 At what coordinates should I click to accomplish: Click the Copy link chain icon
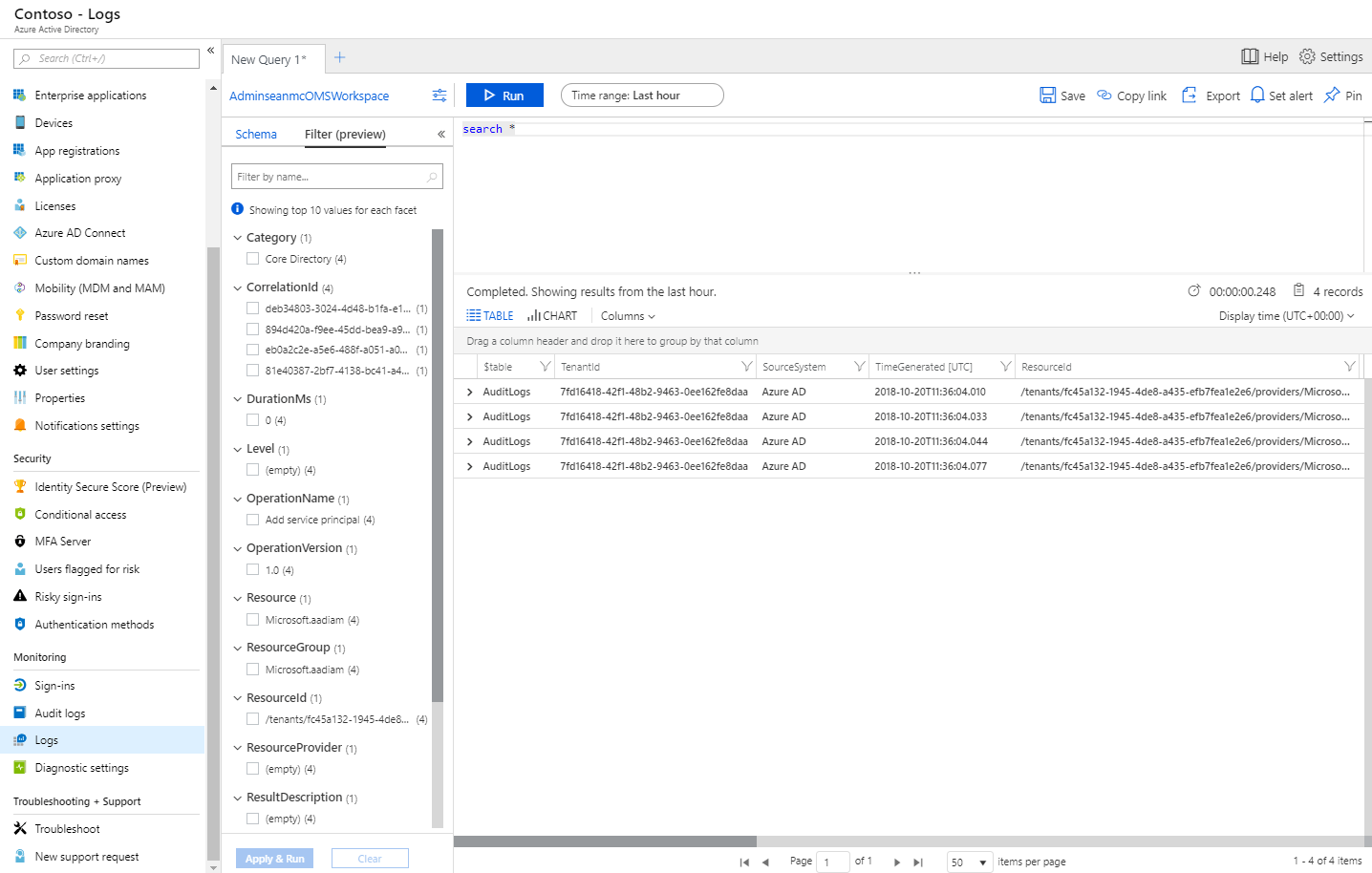pyautogui.click(x=1104, y=96)
